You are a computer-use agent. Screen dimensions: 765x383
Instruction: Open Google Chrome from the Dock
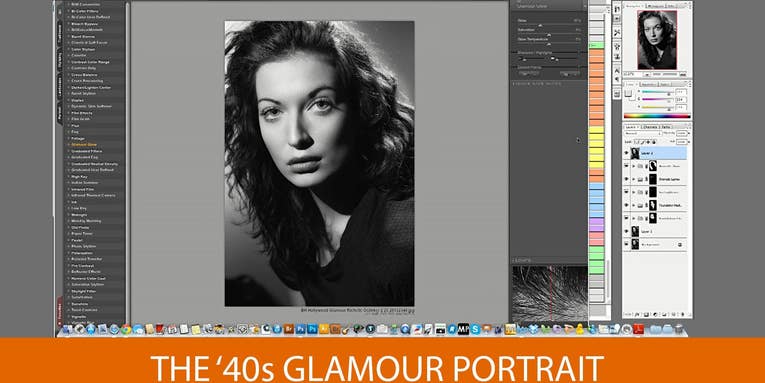click(126, 329)
